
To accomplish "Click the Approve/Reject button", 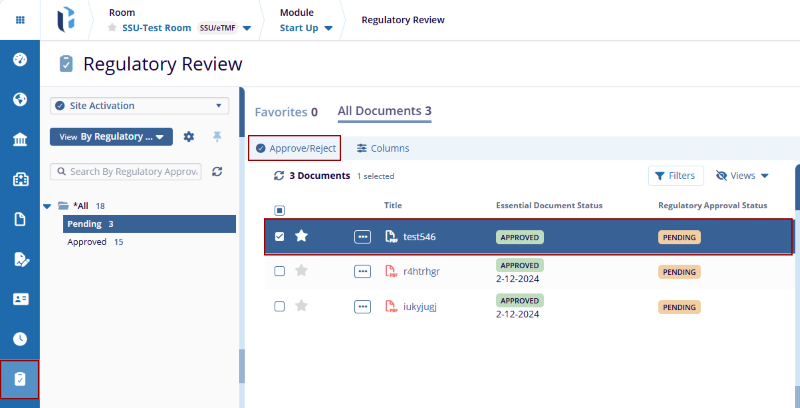I will [x=295, y=148].
